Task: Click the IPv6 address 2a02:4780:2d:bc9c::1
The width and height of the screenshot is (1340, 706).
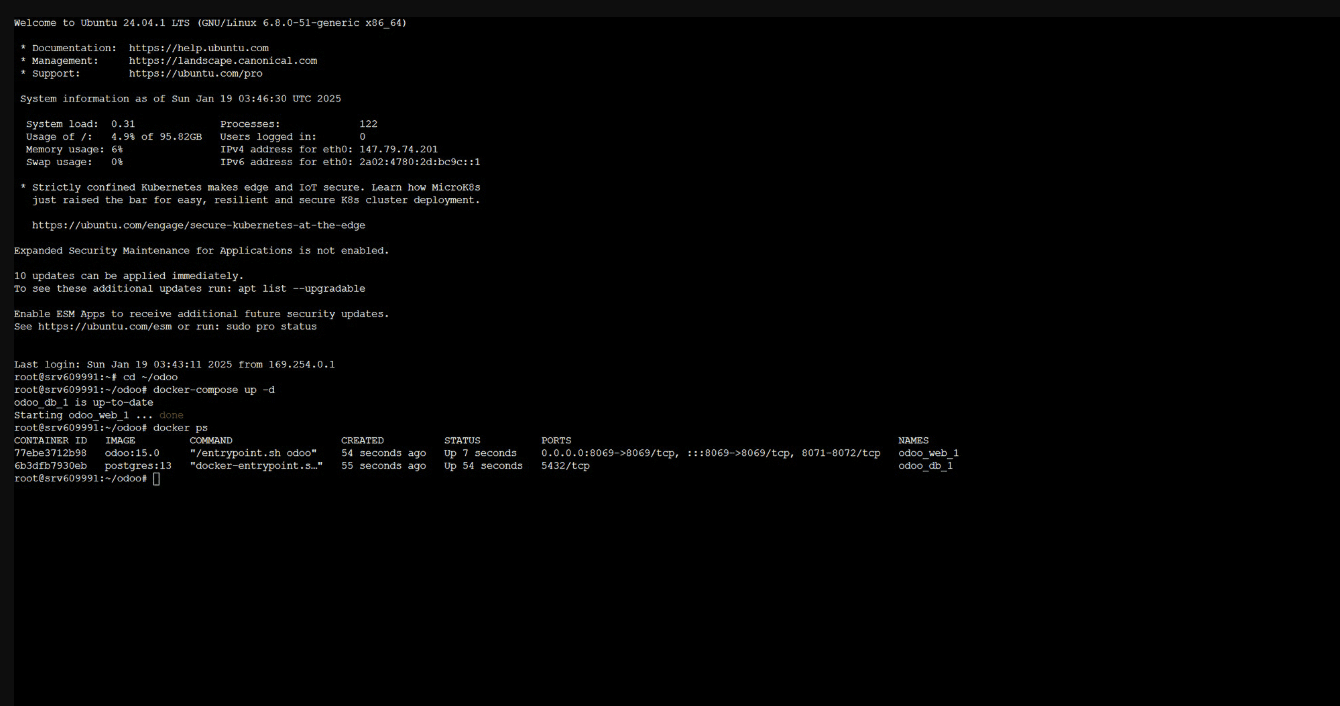Action: click(419, 162)
